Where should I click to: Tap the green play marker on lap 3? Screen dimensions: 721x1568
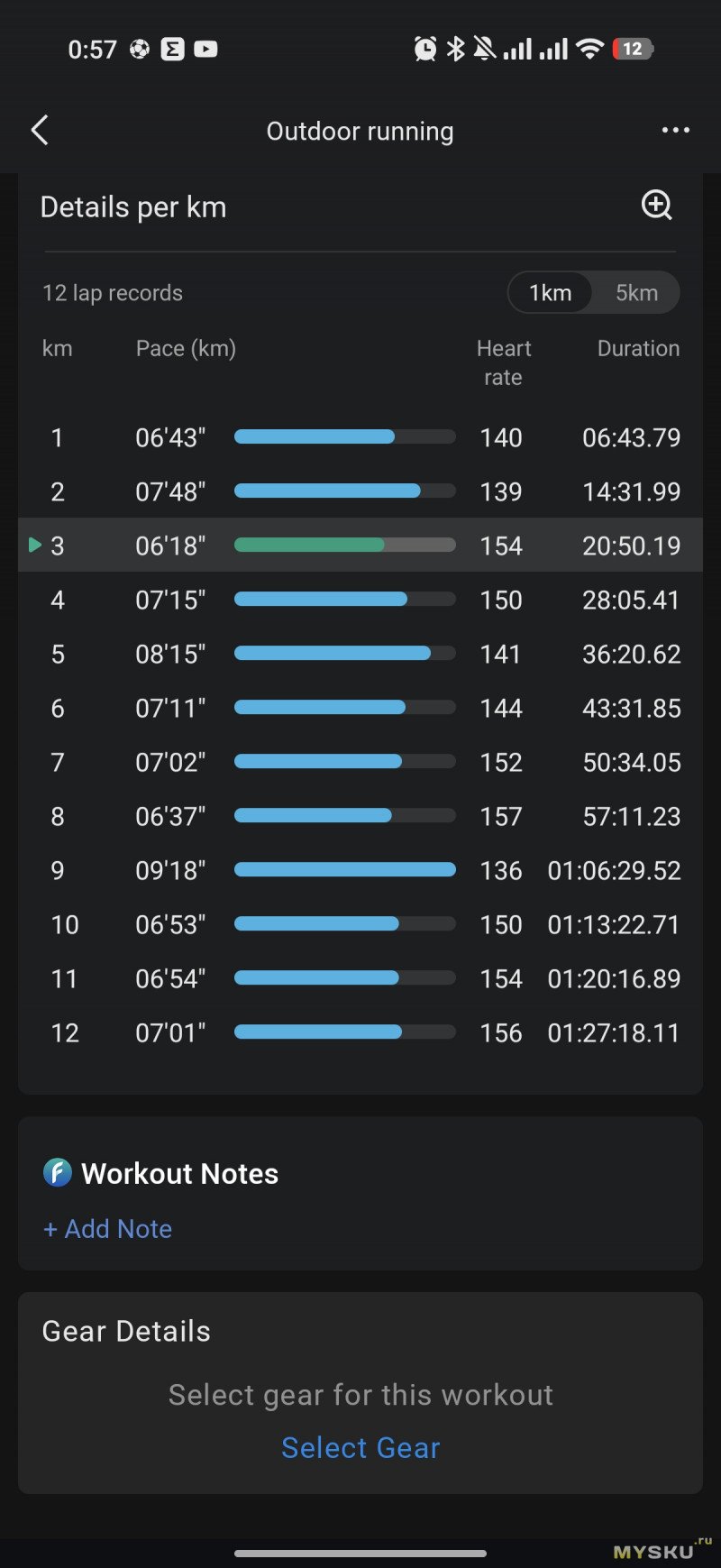(35, 545)
